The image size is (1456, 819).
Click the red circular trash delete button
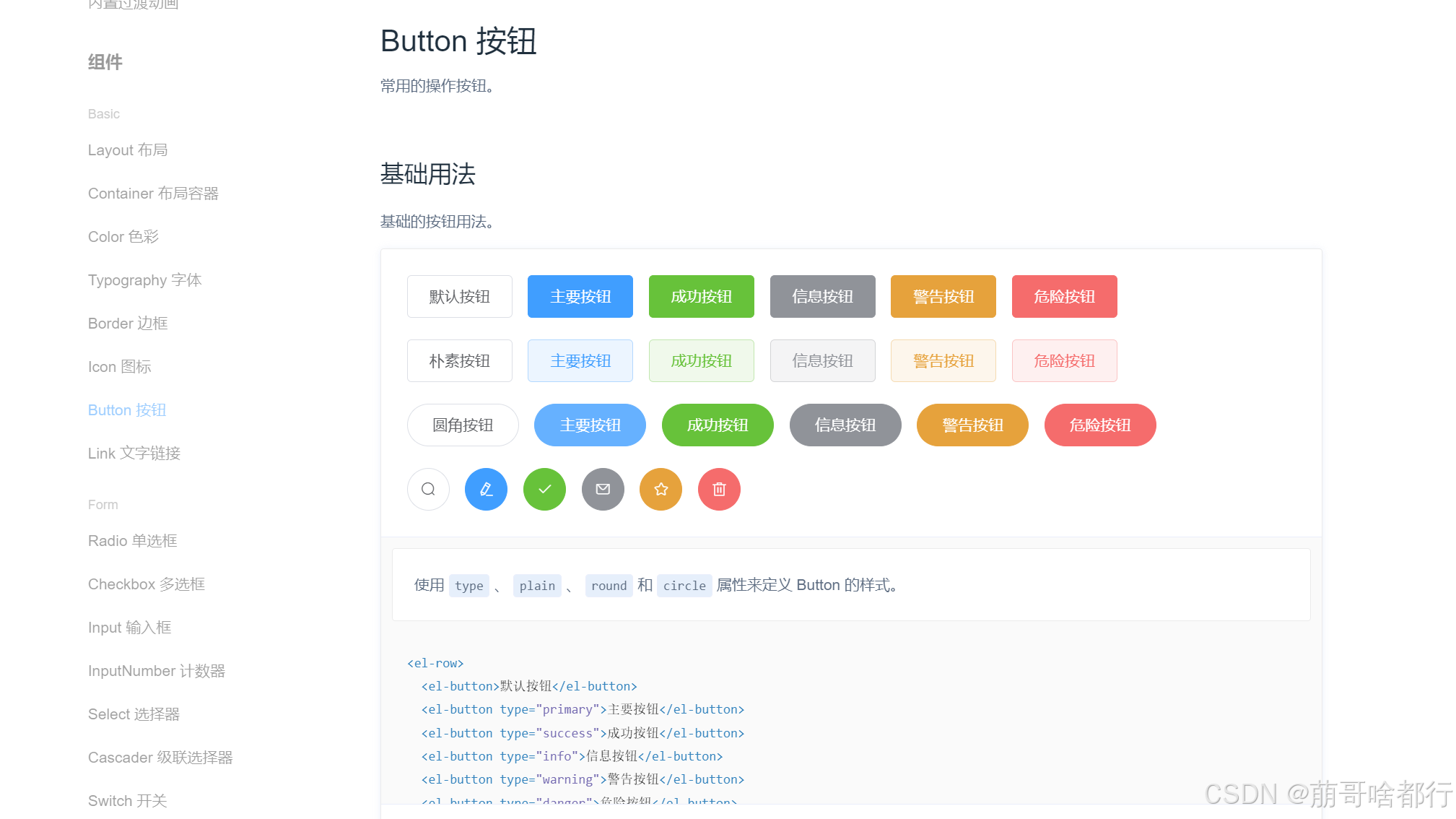click(x=719, y=490)
